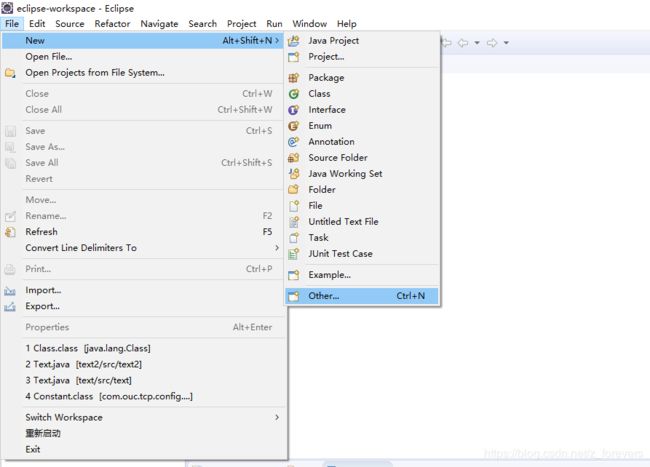Open the Forward history dropdown arrow
650x467 pixels.
tap(506, 43)
